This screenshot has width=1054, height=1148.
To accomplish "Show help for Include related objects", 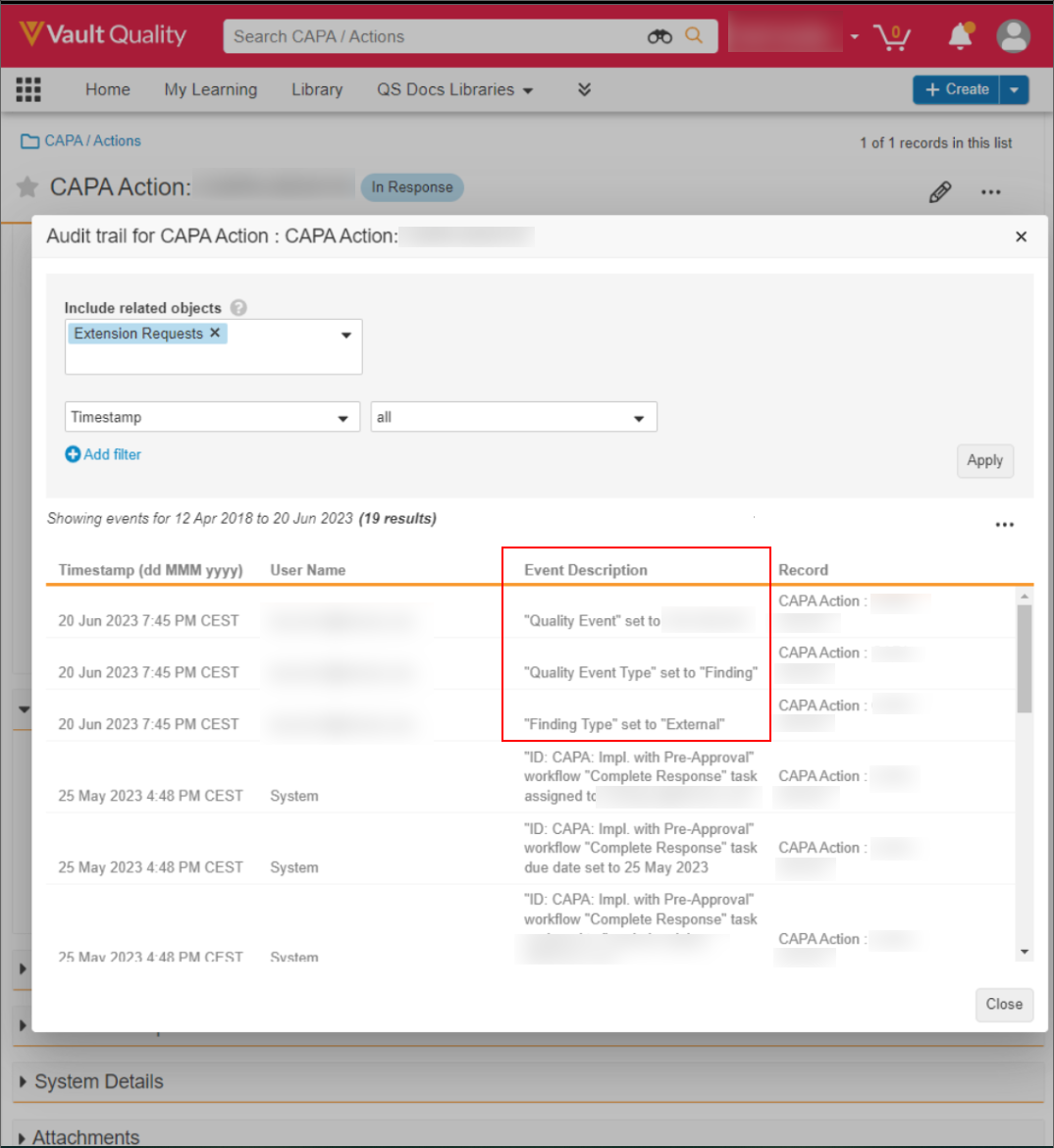I will click(x=238, y=307).
